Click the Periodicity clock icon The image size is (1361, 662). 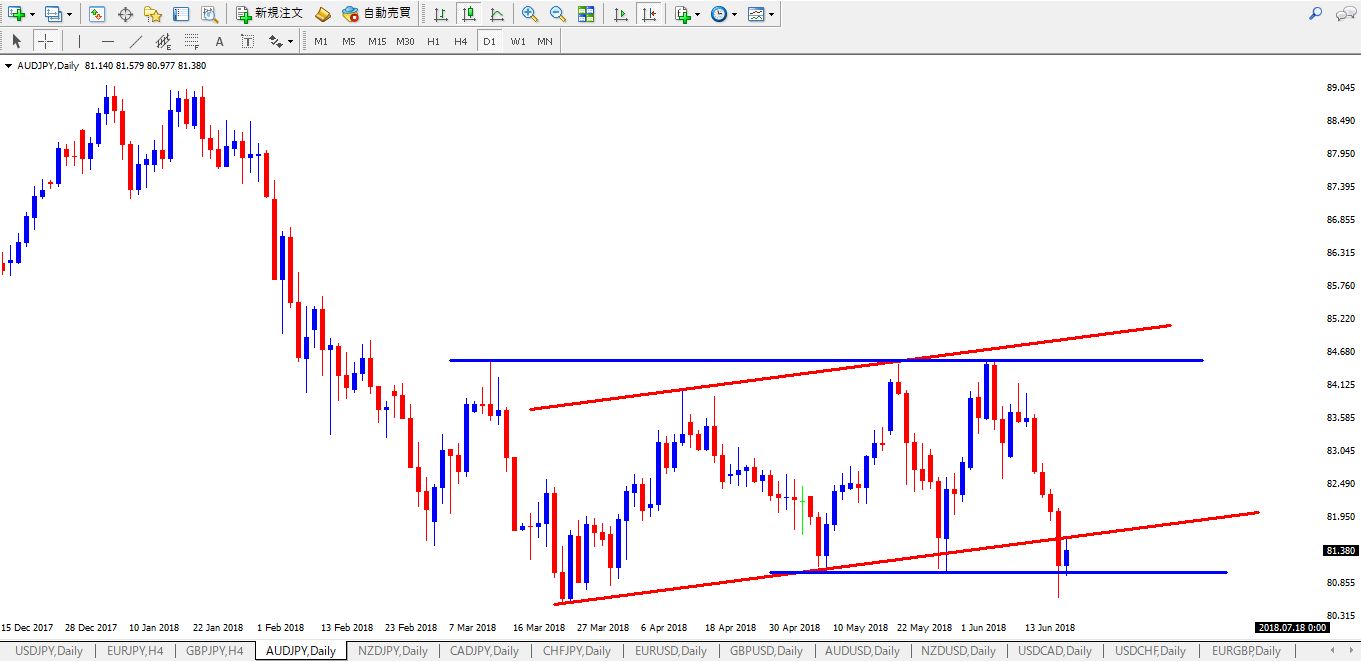(x=719, y=14)
